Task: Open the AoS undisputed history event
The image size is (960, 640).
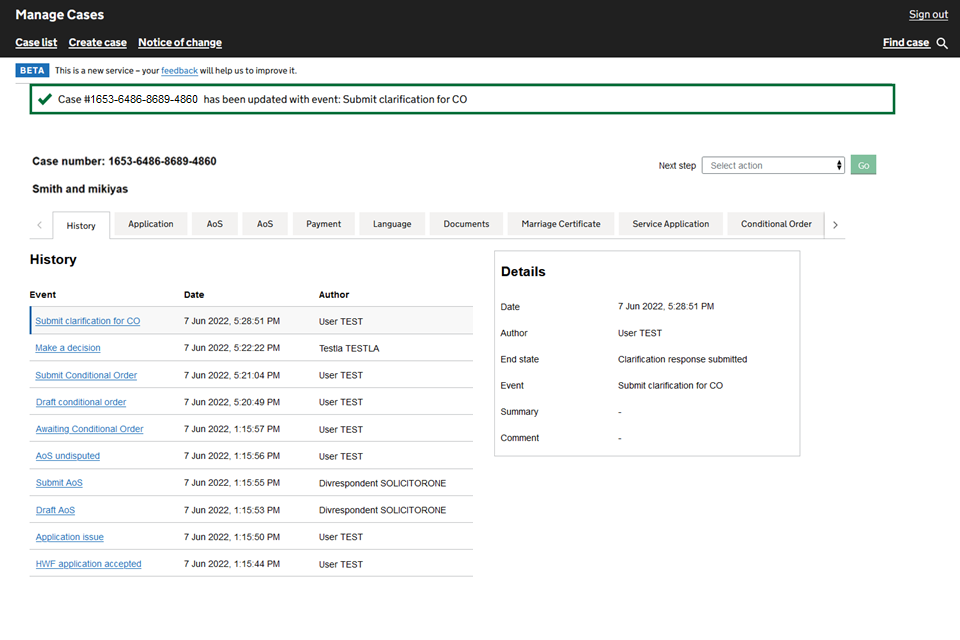Action: (68, 456)
